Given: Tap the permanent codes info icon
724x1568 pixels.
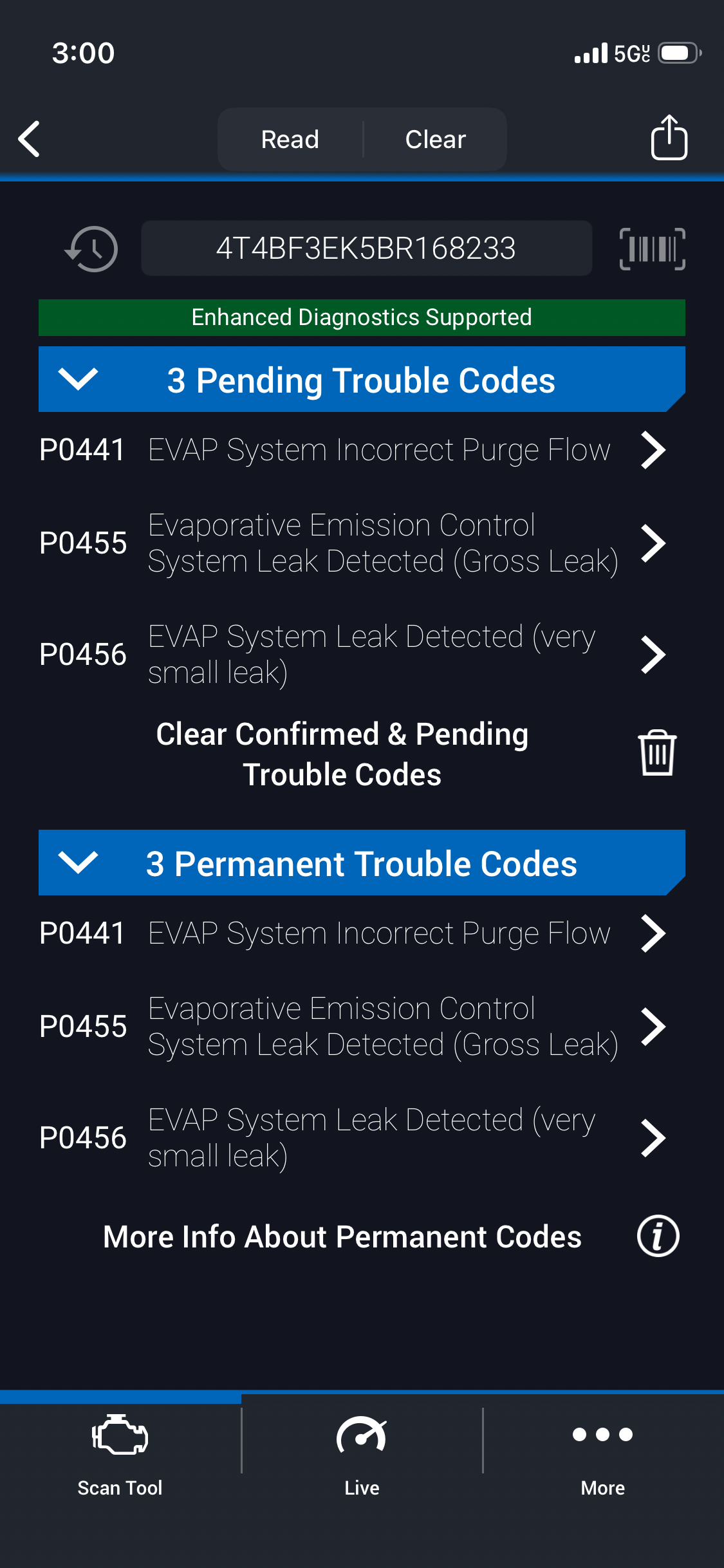Looking at the screenshot, I should [658, 1236].
